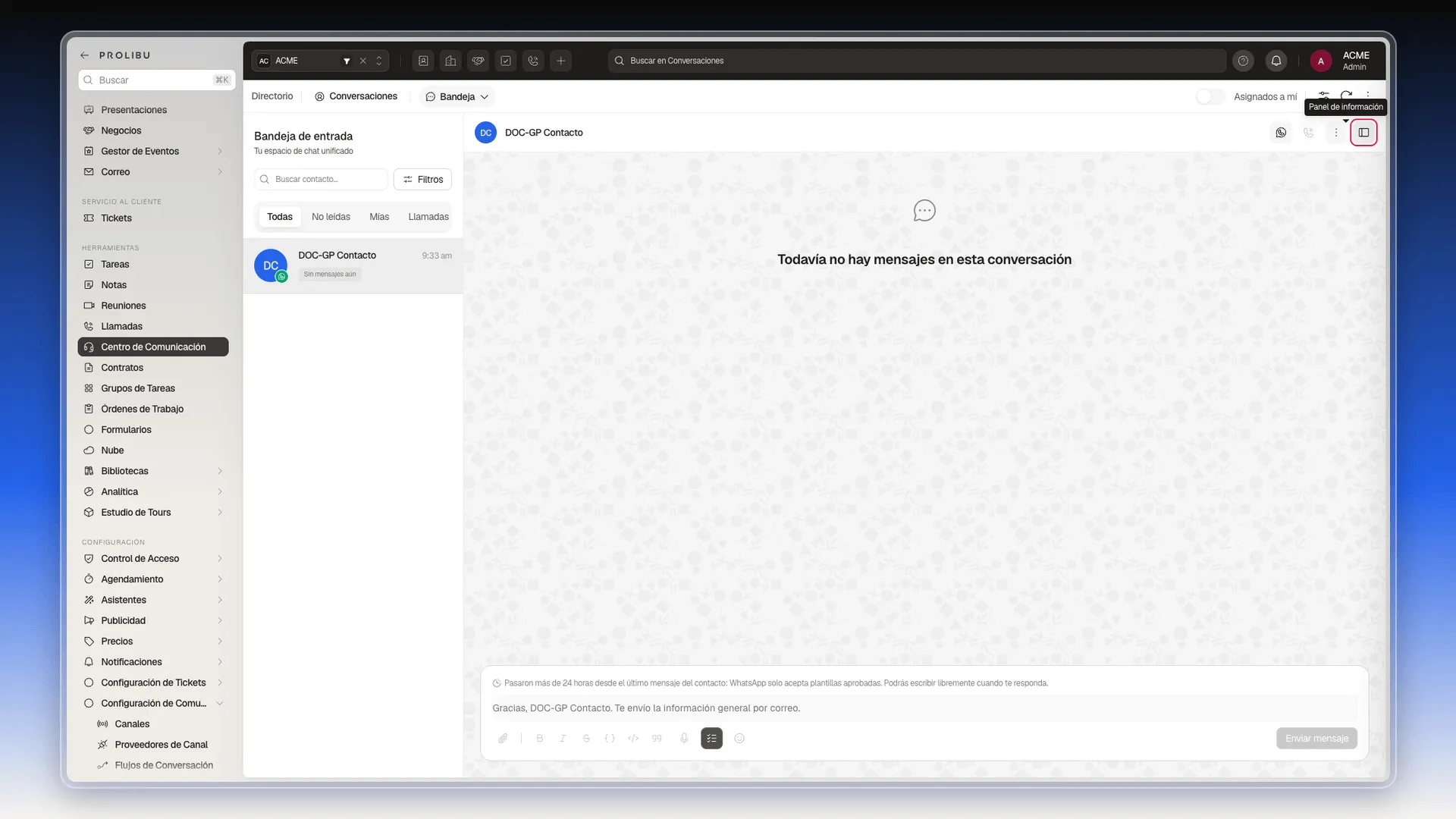The image size is (1456, 819).
Task: Click the Buscar contacto search field
Action: (321, 179)
